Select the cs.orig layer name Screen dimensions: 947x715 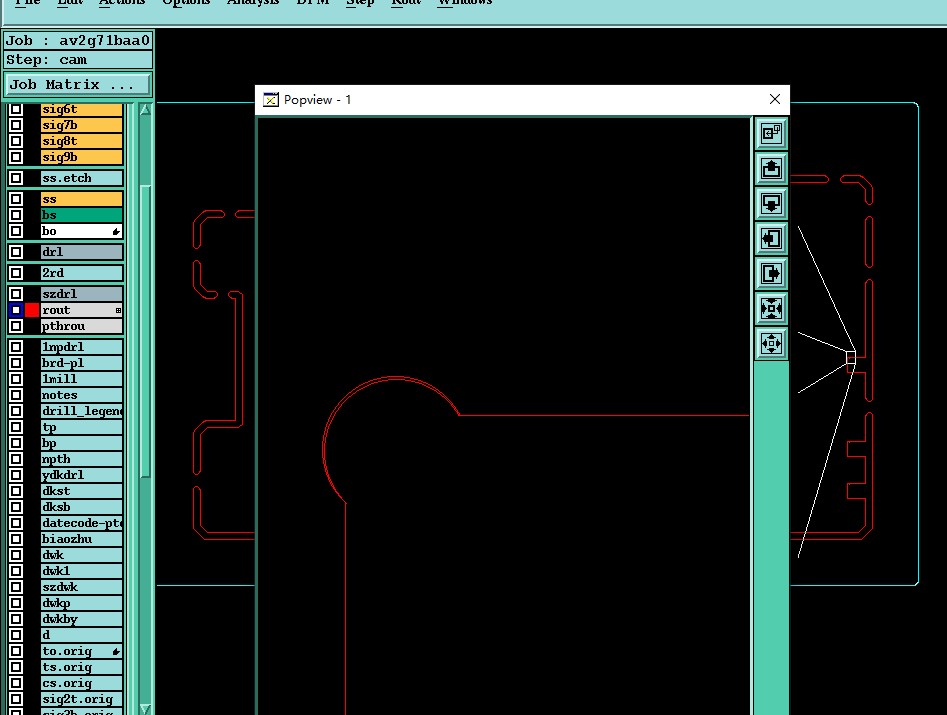point(82,683)
